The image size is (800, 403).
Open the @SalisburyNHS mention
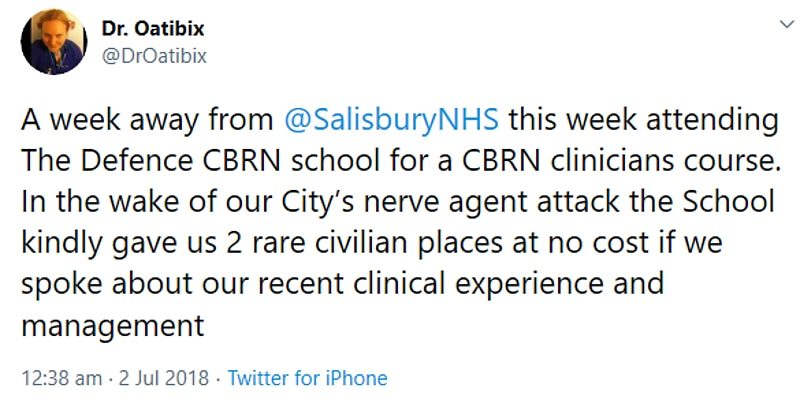coord(391,120)
